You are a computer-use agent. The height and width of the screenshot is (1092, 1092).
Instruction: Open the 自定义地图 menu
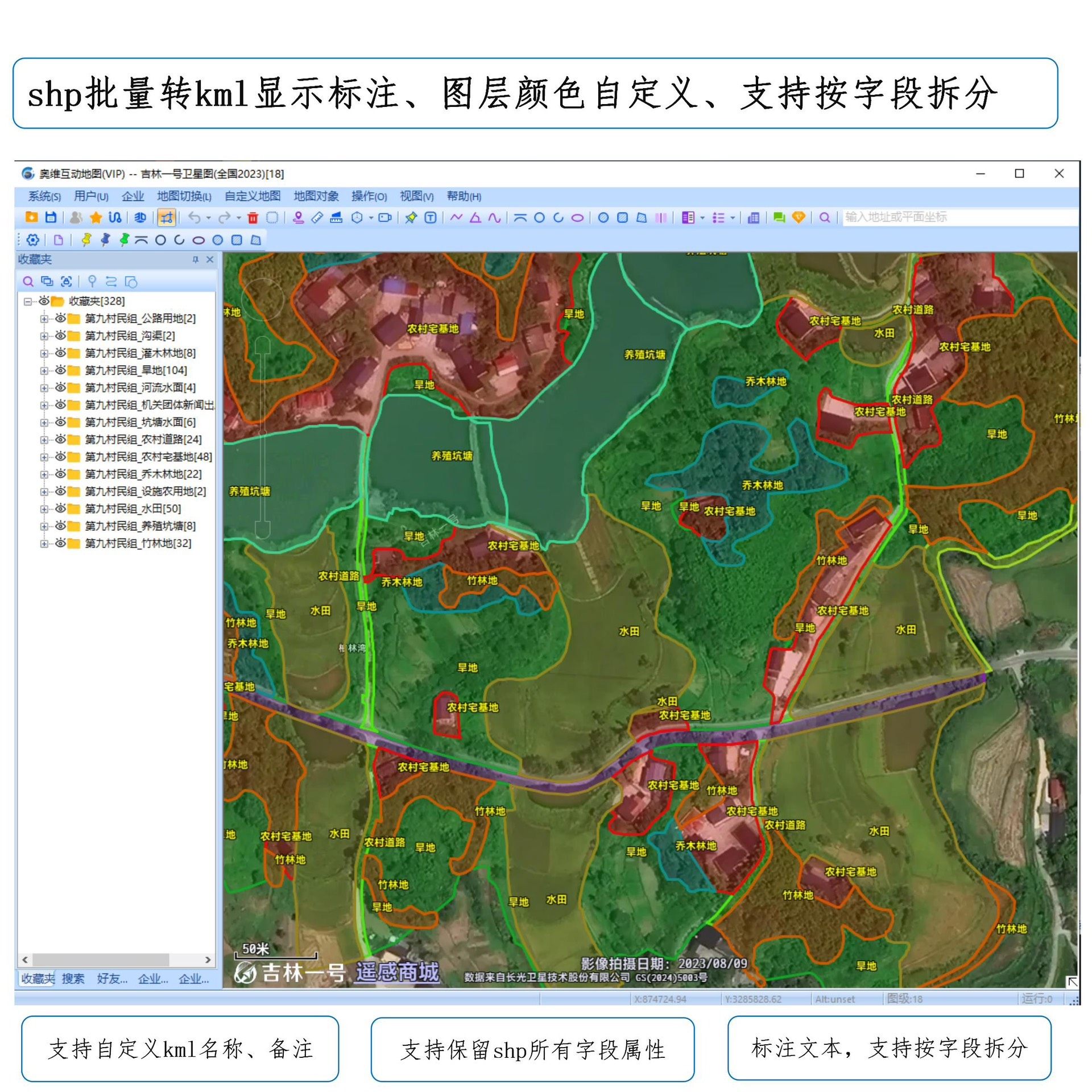tap(252, 196)
